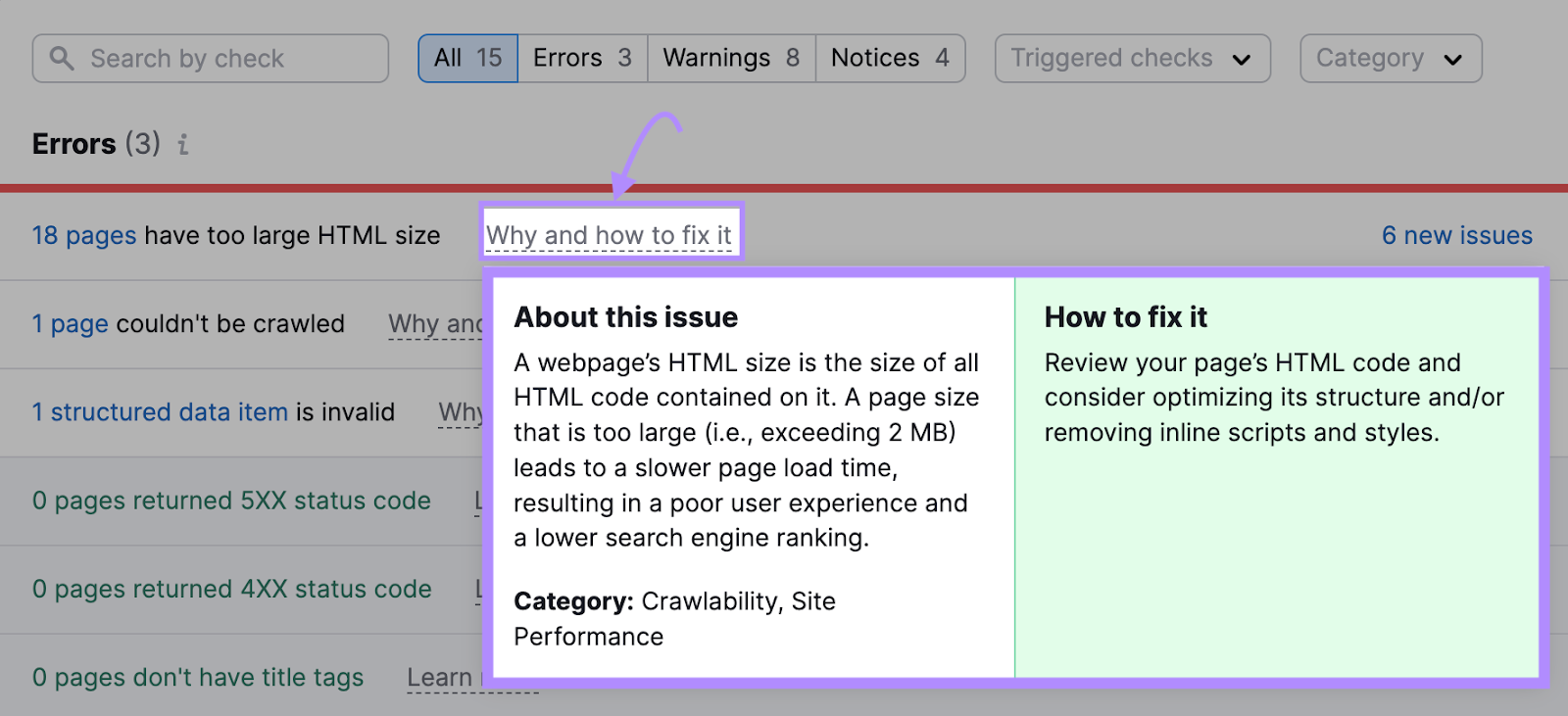Select the All 15 tab

pyautogui.click(x=467, y=59)
